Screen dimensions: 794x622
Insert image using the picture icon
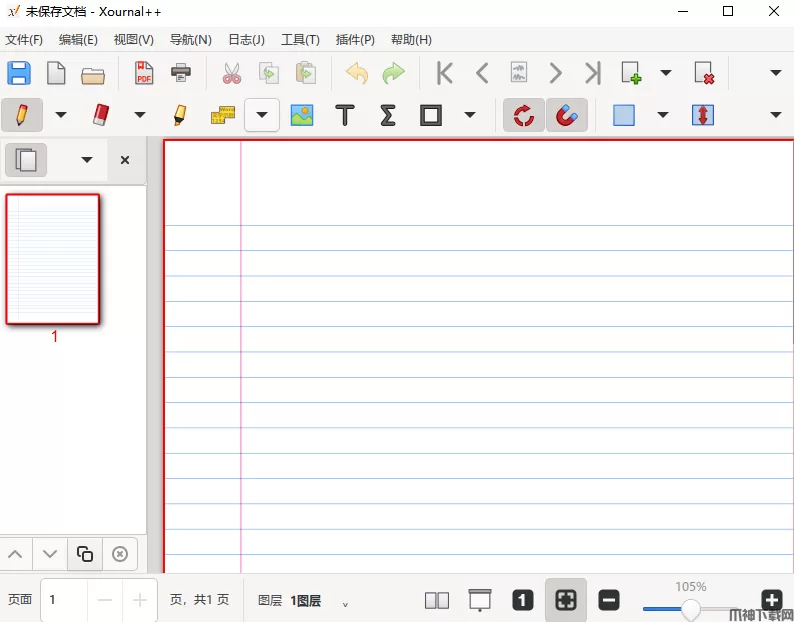[302, 115]
